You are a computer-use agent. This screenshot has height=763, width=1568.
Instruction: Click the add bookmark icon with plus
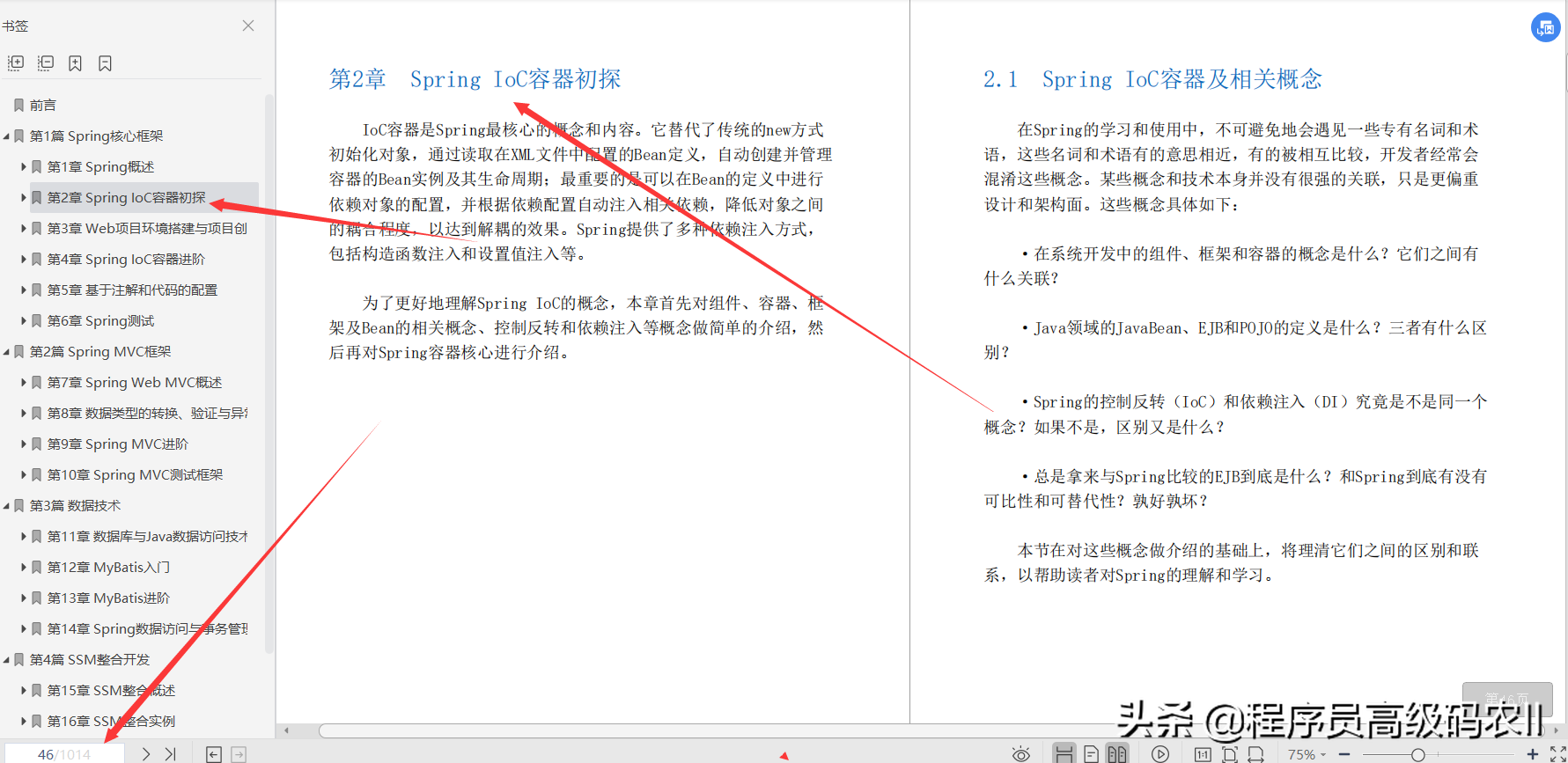point(76,63)
